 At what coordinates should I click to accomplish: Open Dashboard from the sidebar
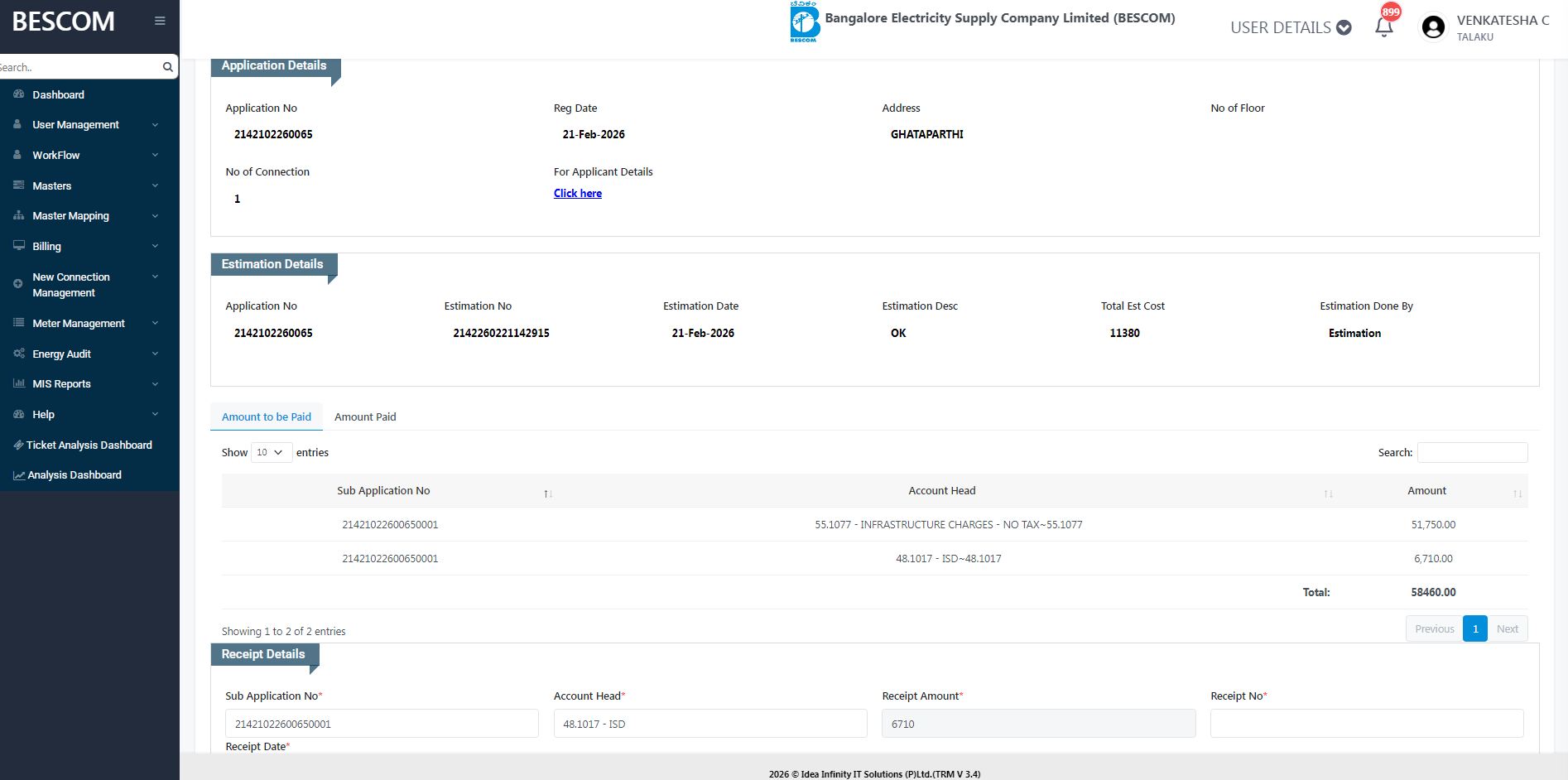(58, 94)
